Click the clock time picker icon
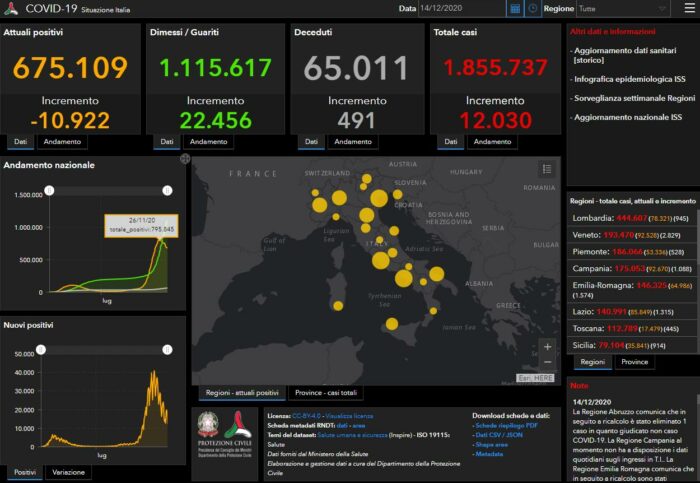The image size is (700, 483). click(x=532, y=8)
